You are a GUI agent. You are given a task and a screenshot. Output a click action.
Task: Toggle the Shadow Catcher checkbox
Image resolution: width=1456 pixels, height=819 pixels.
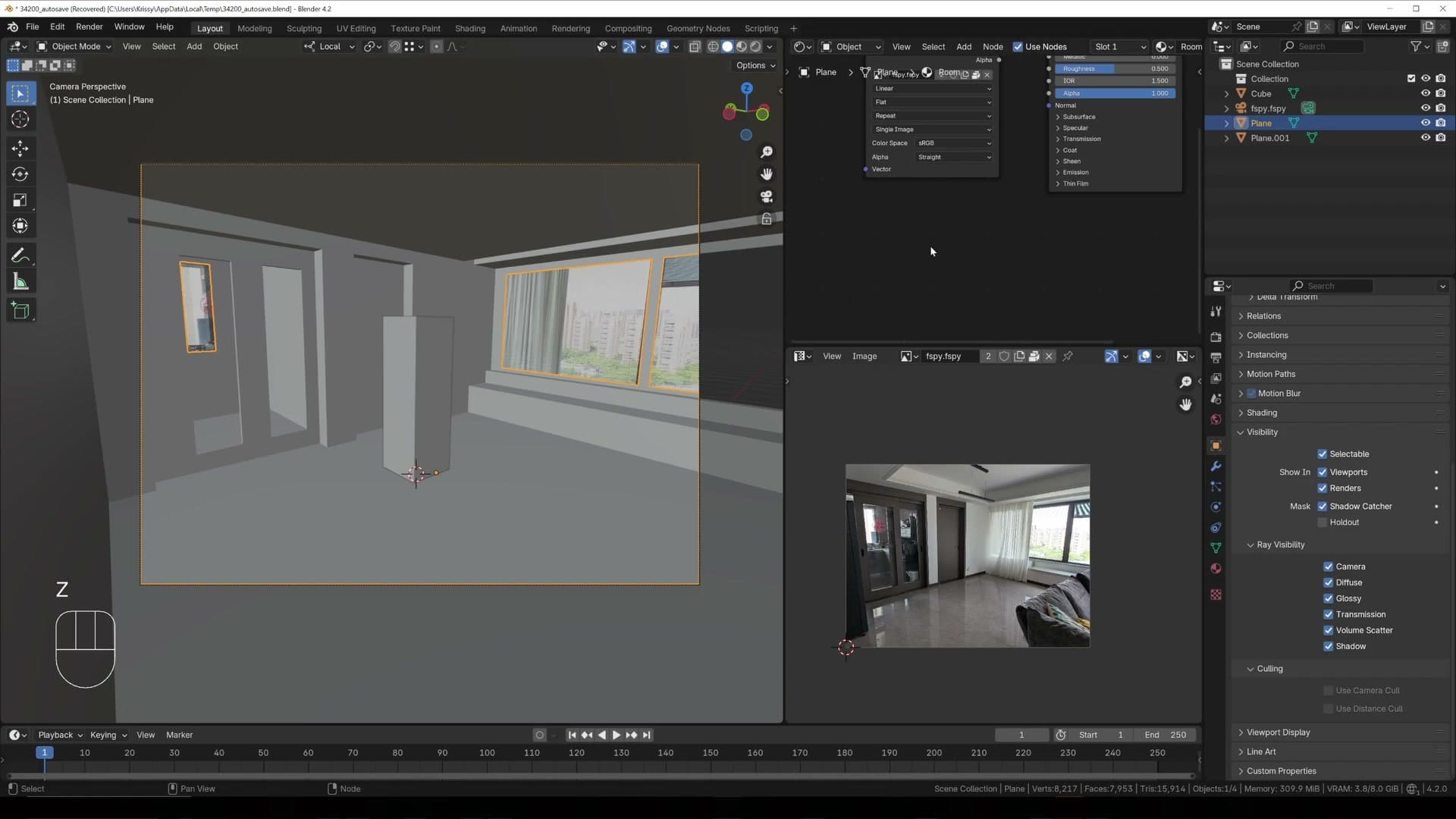tap(1323, 507)
